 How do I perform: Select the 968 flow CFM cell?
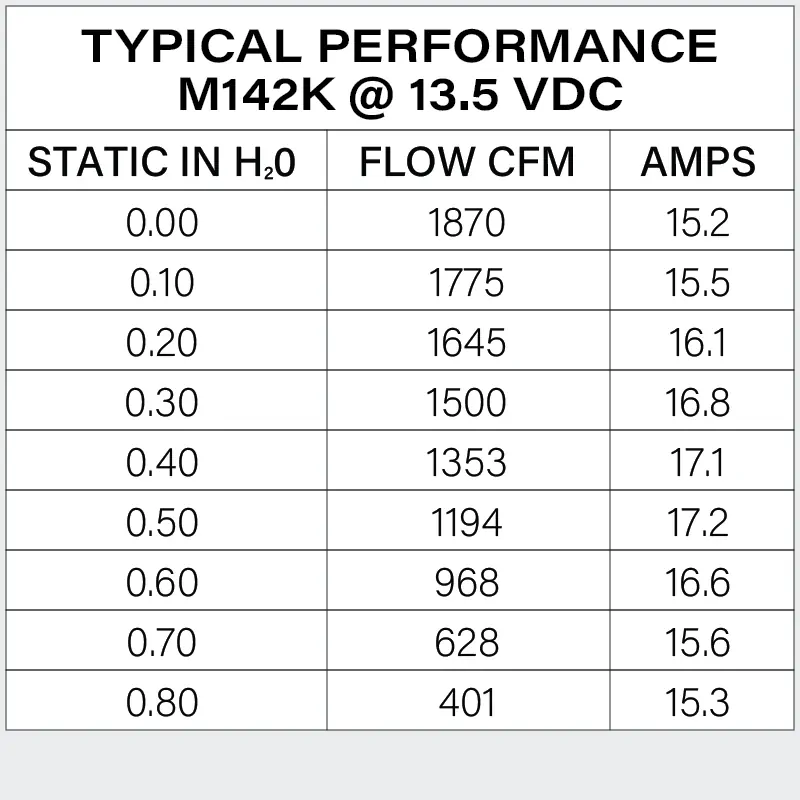point(467,582)
